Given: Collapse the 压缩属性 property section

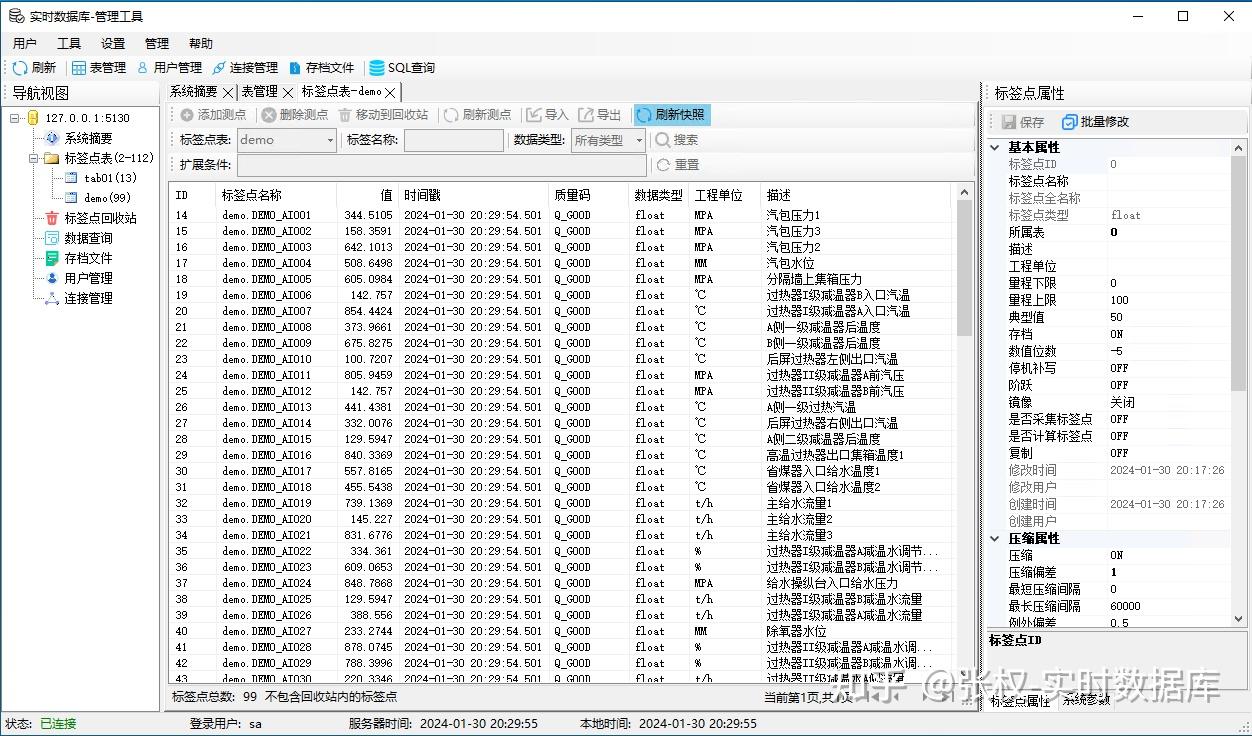Looking at the screenshot, I should pos(995,538).
